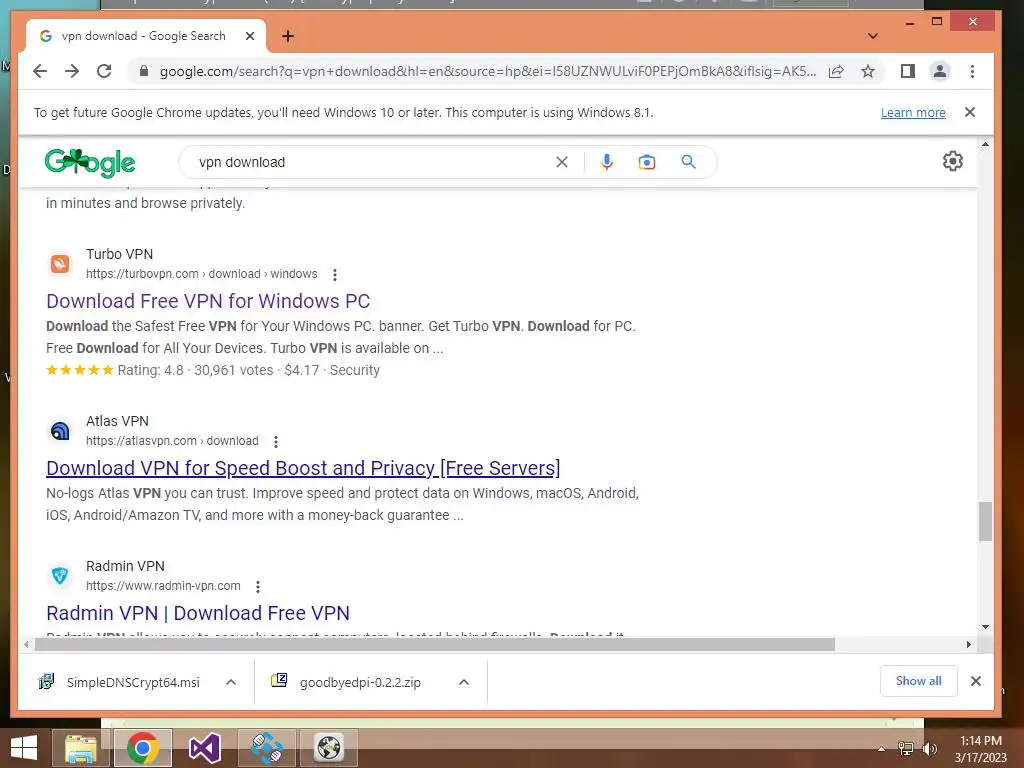Close the vpn download Google Search tab
This screenshot has height=768, width=1024.
(249, 36)
